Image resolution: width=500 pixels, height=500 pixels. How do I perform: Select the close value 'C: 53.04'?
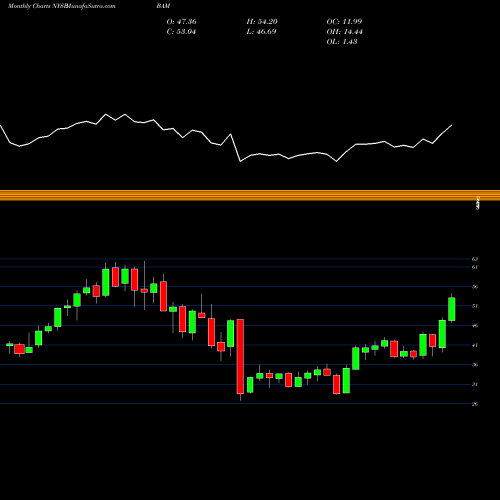(181, 32)
